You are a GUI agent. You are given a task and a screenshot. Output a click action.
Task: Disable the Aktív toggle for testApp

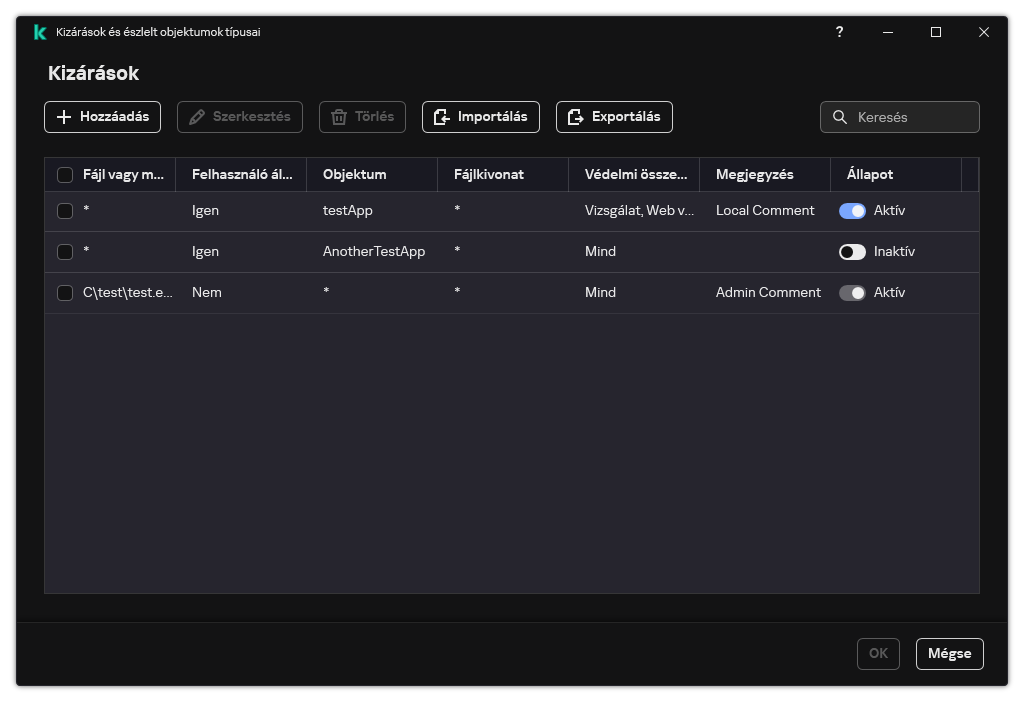pos(852,211)
